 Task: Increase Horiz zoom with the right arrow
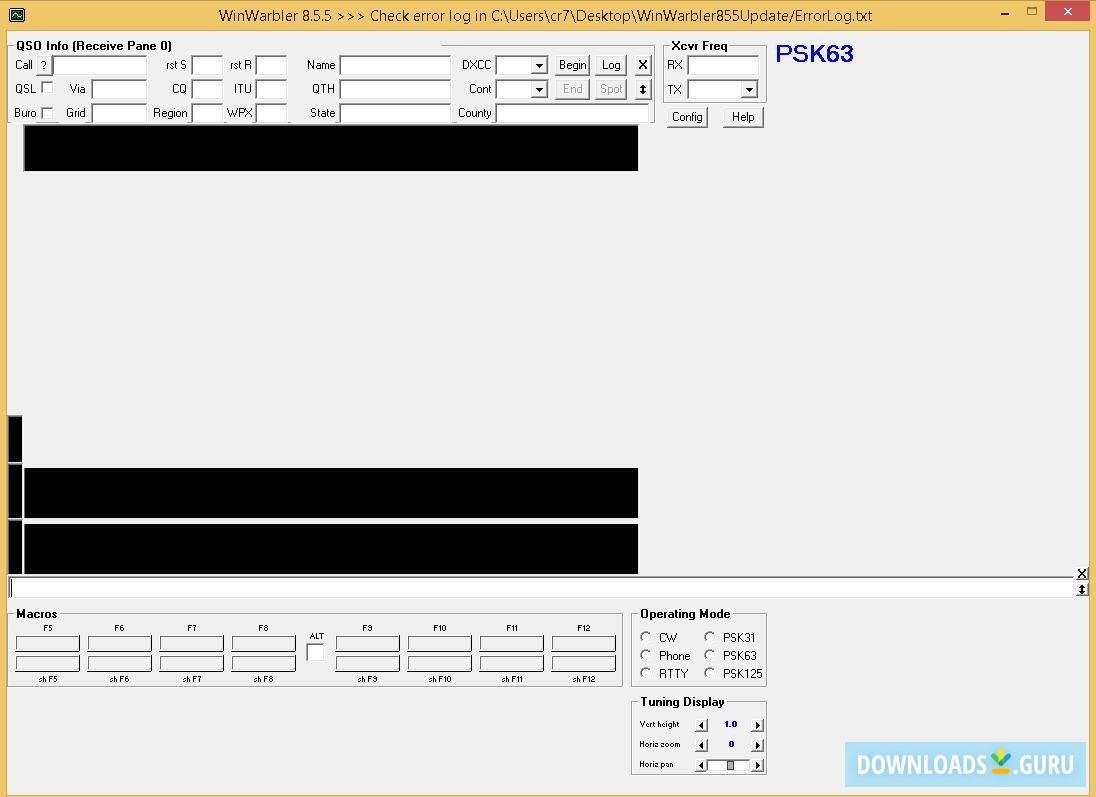tap(758, 745)
